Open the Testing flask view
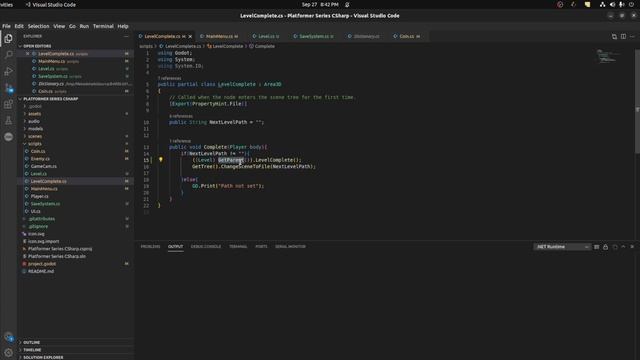The image size is (640, 360). point(8,120)
